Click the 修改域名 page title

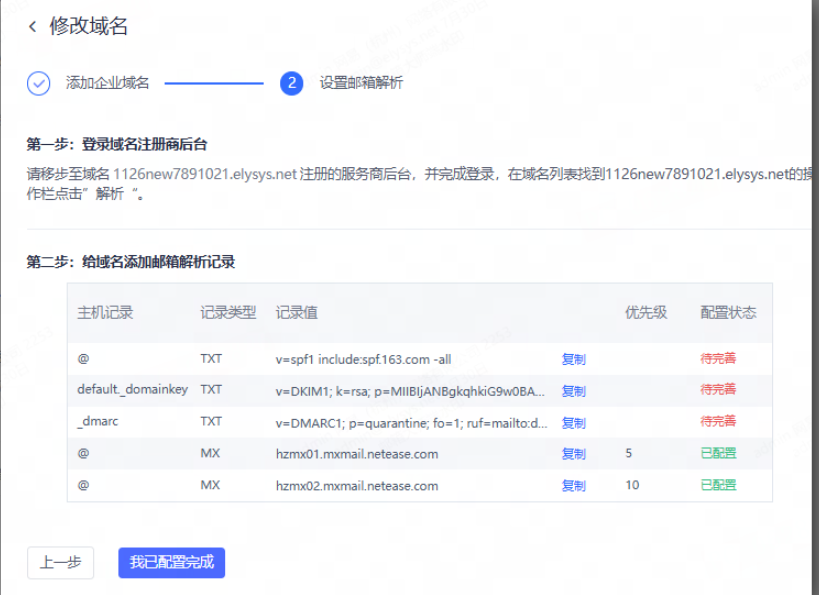pos(89,26)
